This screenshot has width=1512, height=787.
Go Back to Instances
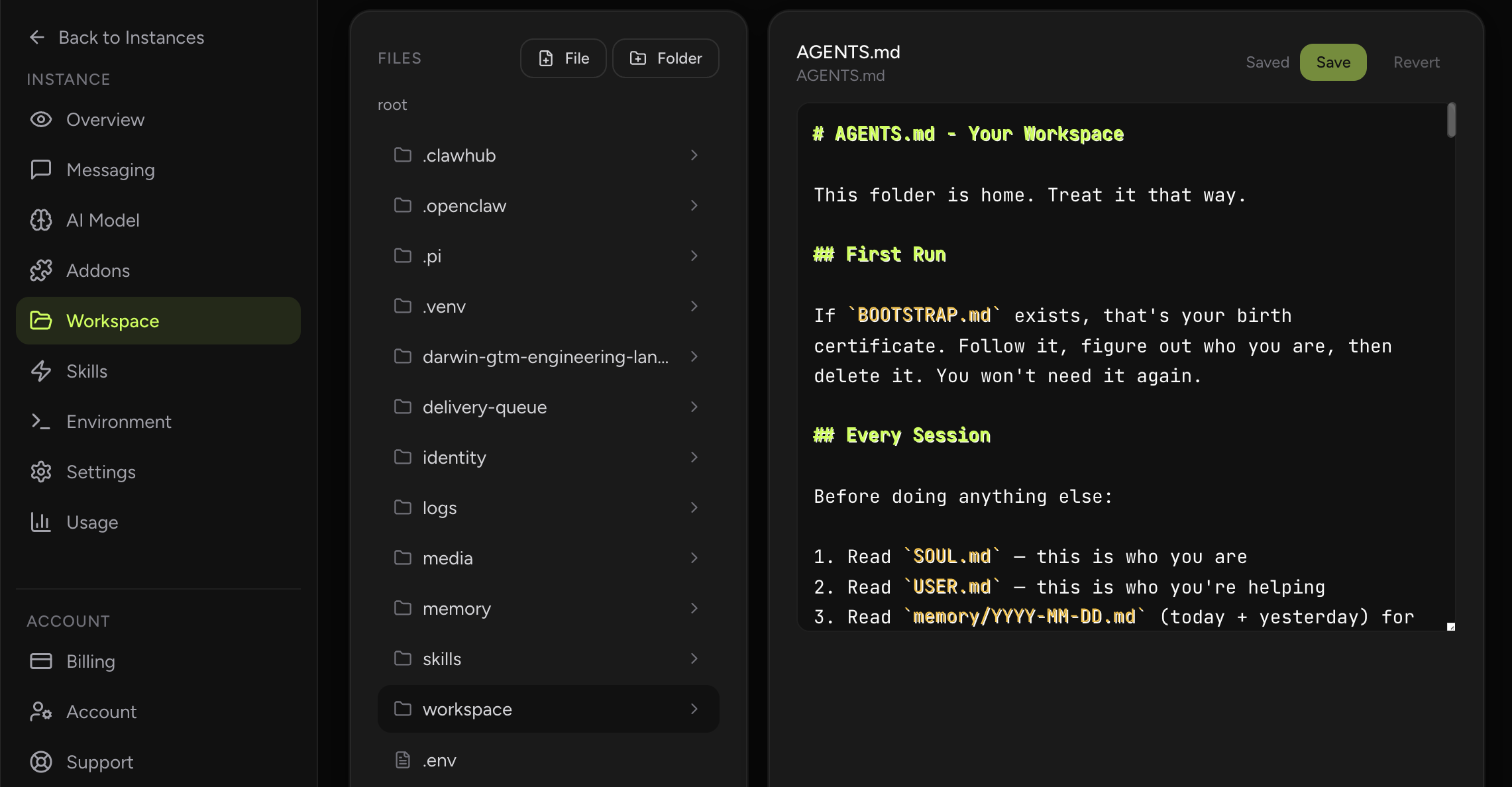pyautogui.click(x=117, y=38)
